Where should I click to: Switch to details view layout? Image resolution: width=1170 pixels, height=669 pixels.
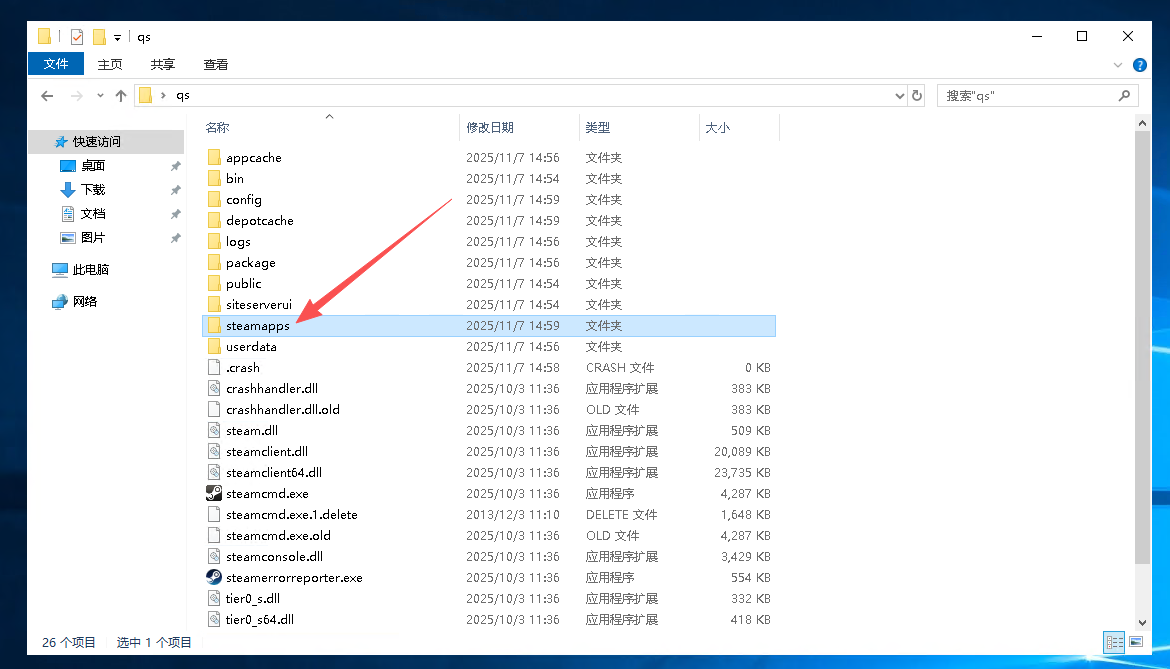pyautogui.click(x=1113, y=642)
